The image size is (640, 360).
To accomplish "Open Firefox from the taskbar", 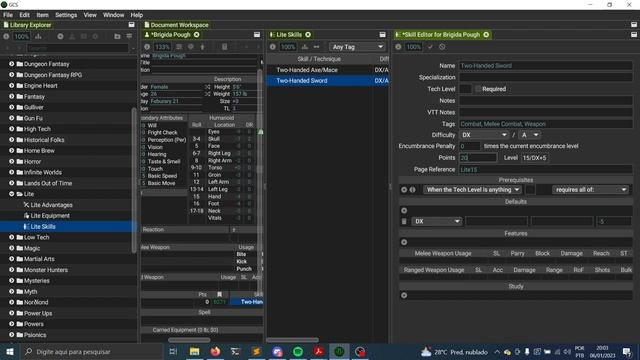I will 215,351.
